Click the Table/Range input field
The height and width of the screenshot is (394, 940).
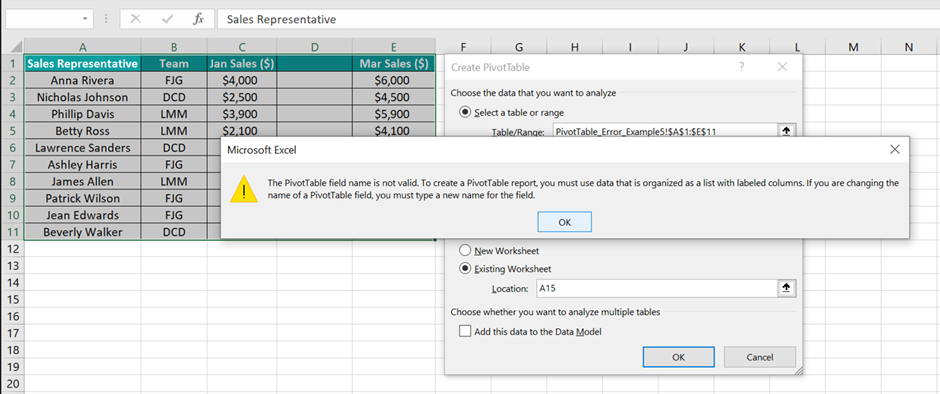pyautogui.click(x=665, y=131)
